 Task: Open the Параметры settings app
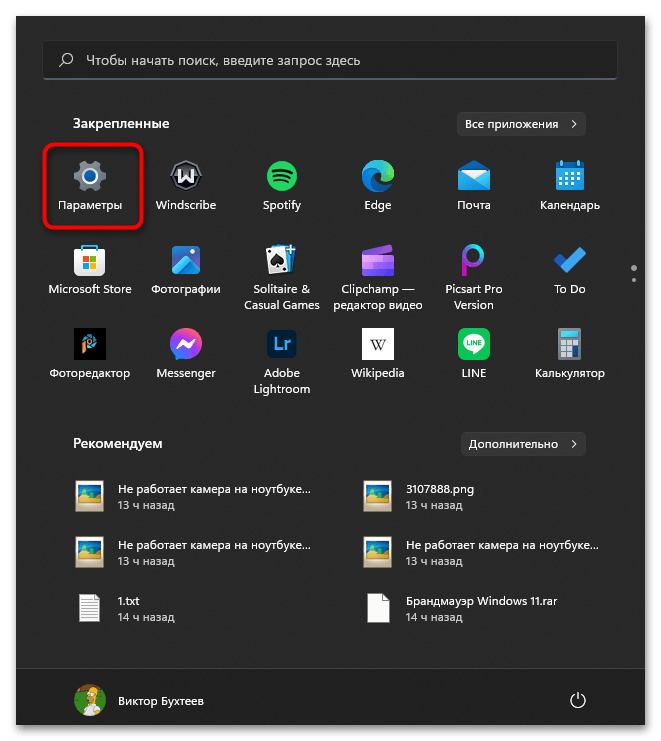90,186
